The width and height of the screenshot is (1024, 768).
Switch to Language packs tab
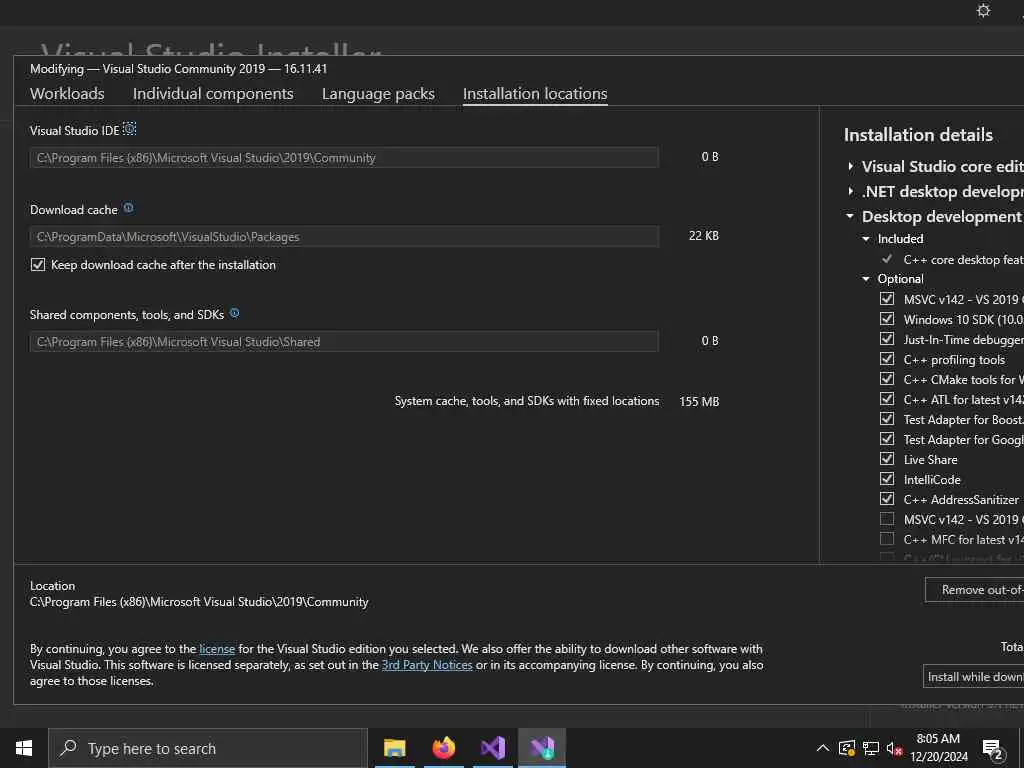point(378,93)
